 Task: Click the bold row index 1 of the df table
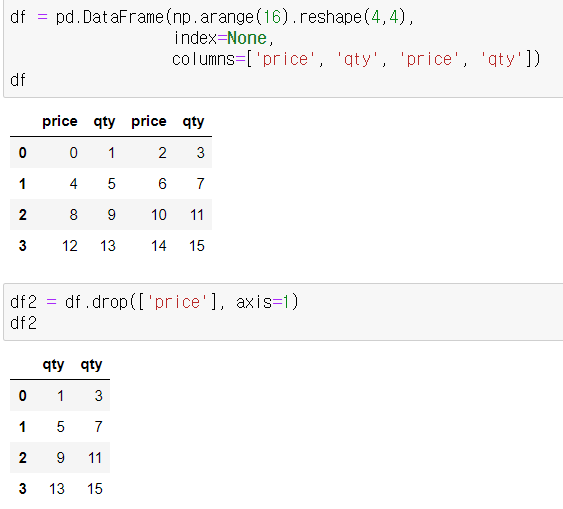(22, 184)
